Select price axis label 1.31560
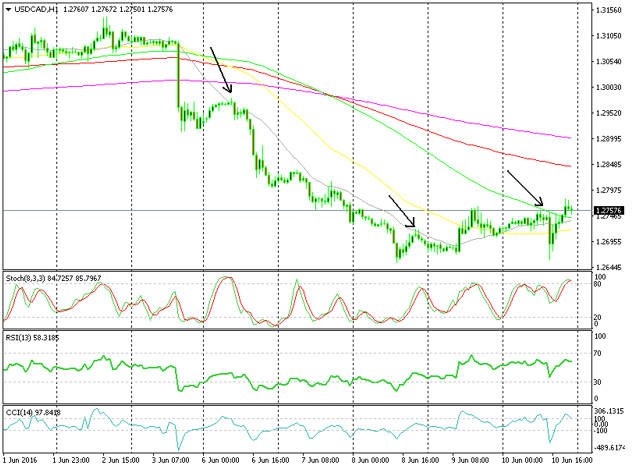The width and height of the screenshot is (641, 469). coord(610,10)
